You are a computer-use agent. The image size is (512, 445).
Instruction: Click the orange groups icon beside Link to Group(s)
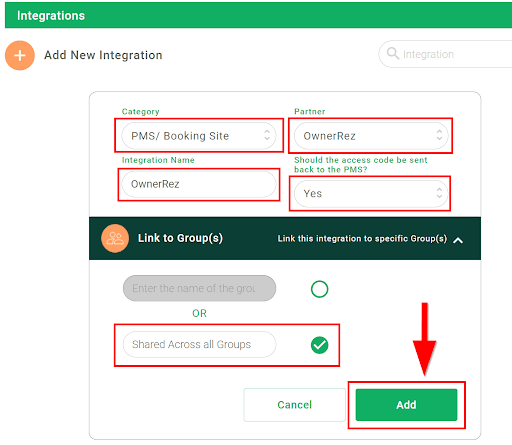tap(115, 238)
